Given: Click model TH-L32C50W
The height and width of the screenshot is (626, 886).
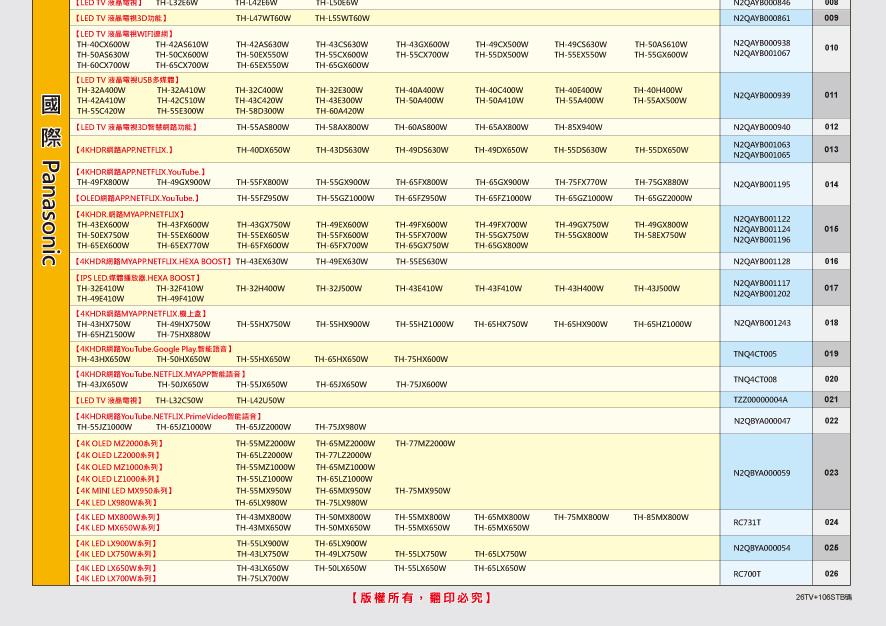Looking at the screenshot, I should point(179,401).
